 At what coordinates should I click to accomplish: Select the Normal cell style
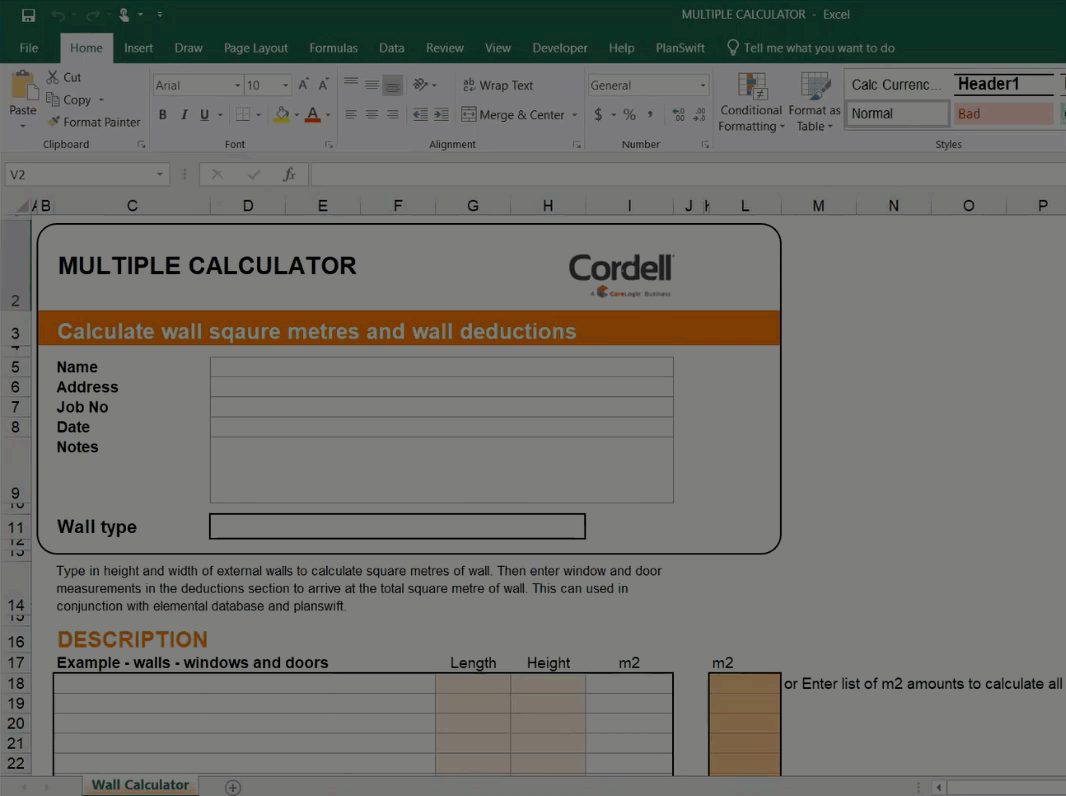point(897,114)
